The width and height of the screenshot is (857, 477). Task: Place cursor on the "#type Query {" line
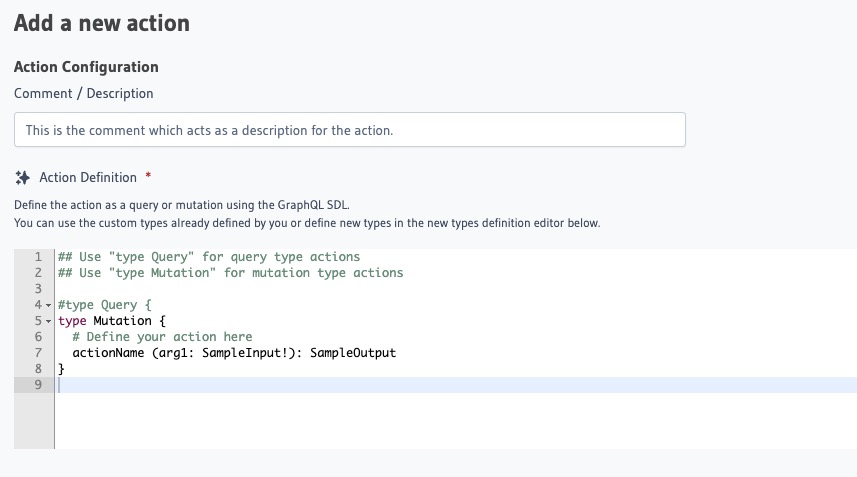tap(104, 305)
